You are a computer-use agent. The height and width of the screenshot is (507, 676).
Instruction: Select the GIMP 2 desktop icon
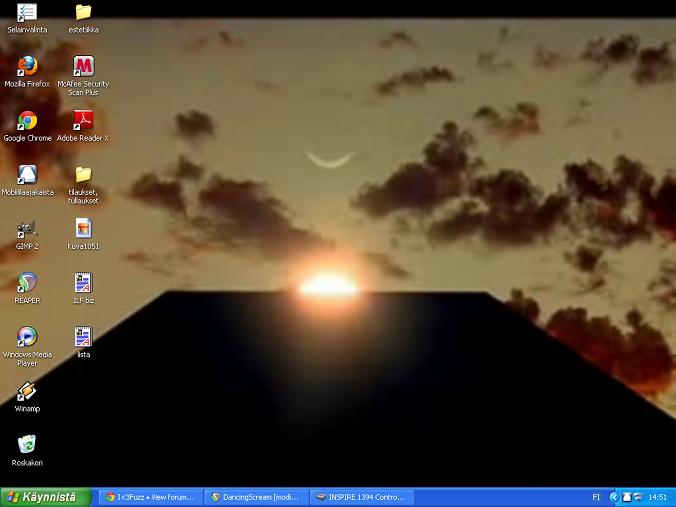(x=27, y=230)
